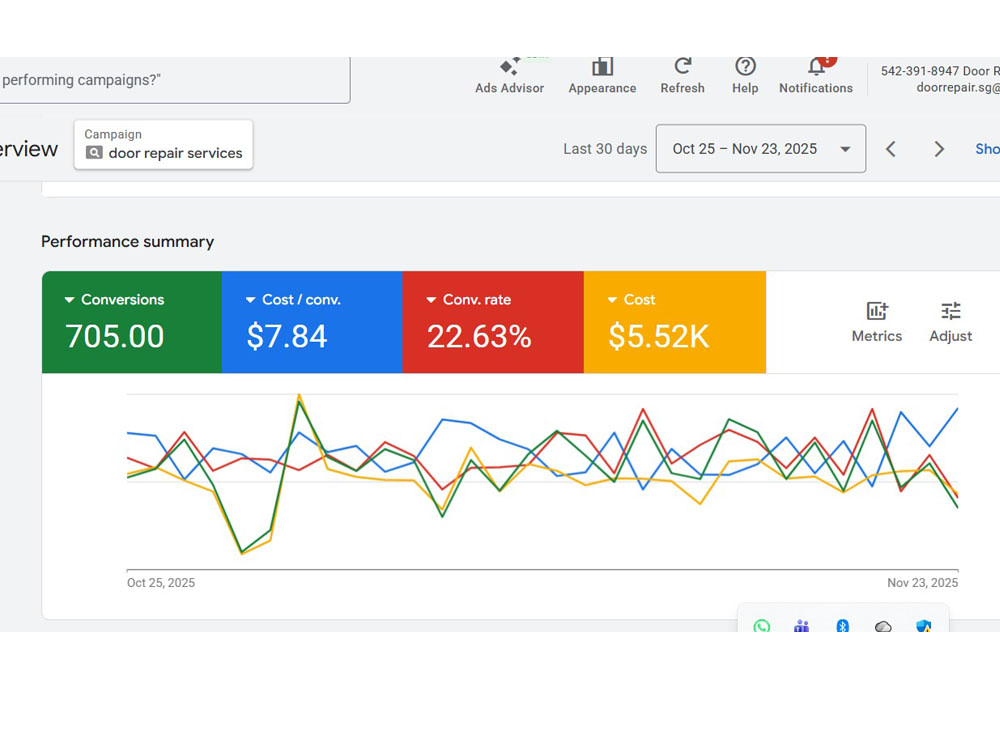Viewport: 1000px width, 750px height.
Task: Open Windows Security shield tray icon
Action: coord(923,626)
